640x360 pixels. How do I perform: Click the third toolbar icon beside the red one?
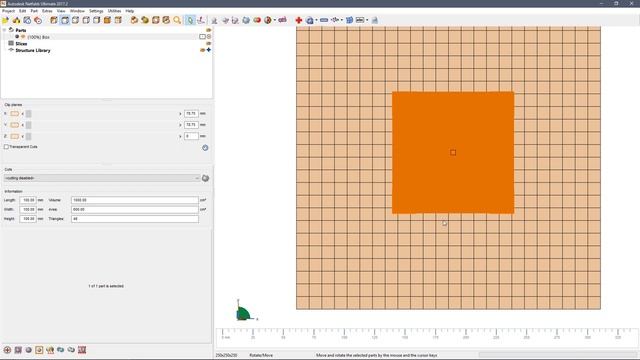(27, 20)
